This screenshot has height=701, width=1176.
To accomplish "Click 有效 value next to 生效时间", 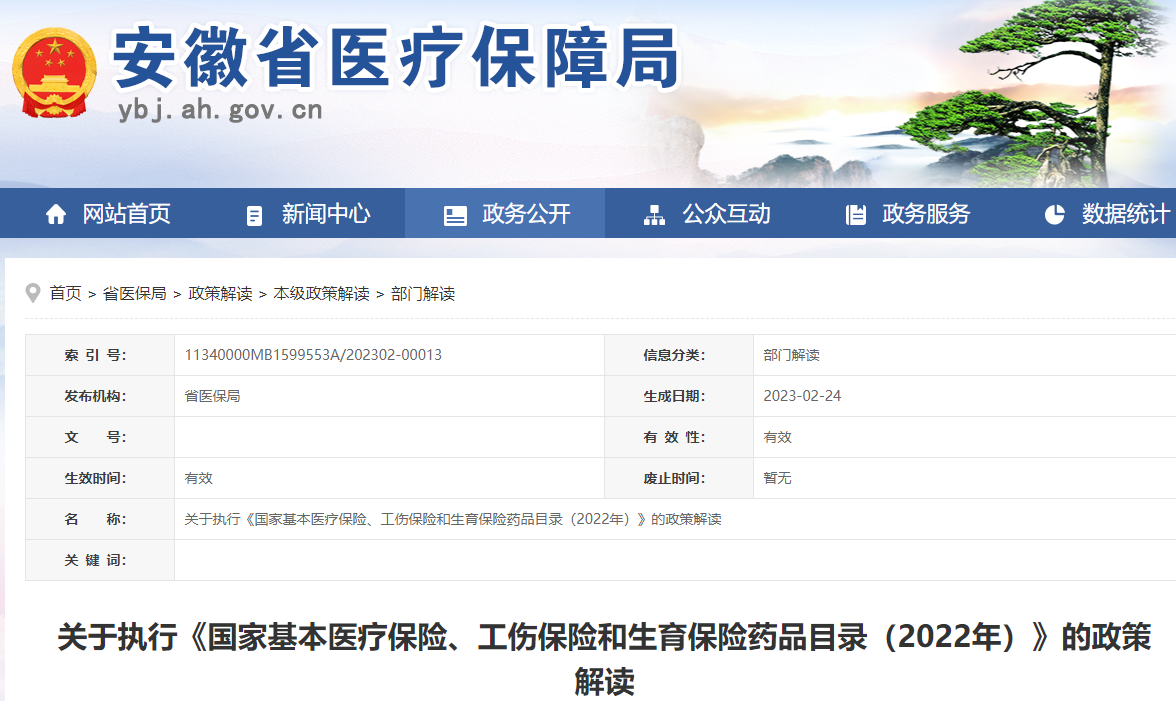I will [198, 478].
